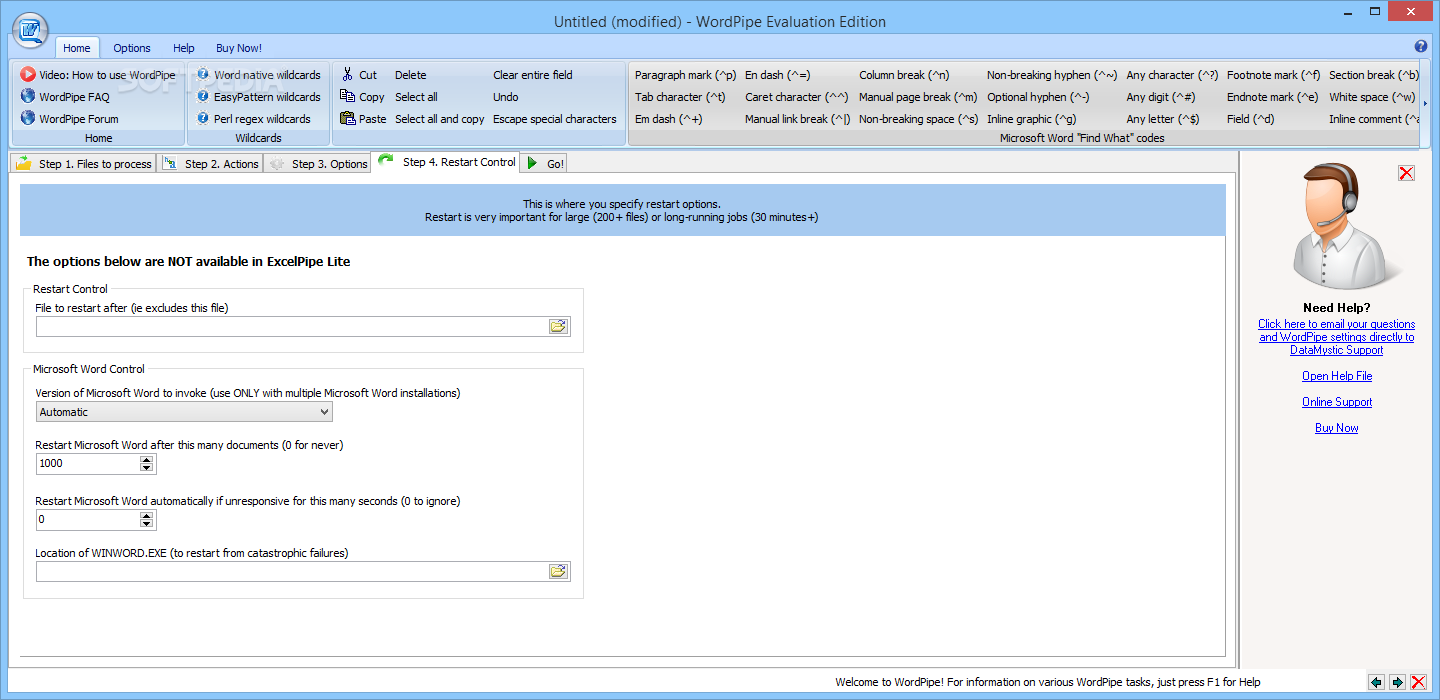The width and height of the screenshot is (1440, 700).
Task: Click Escape special characters
Action: pyautogui.click(x=554, y=119)
